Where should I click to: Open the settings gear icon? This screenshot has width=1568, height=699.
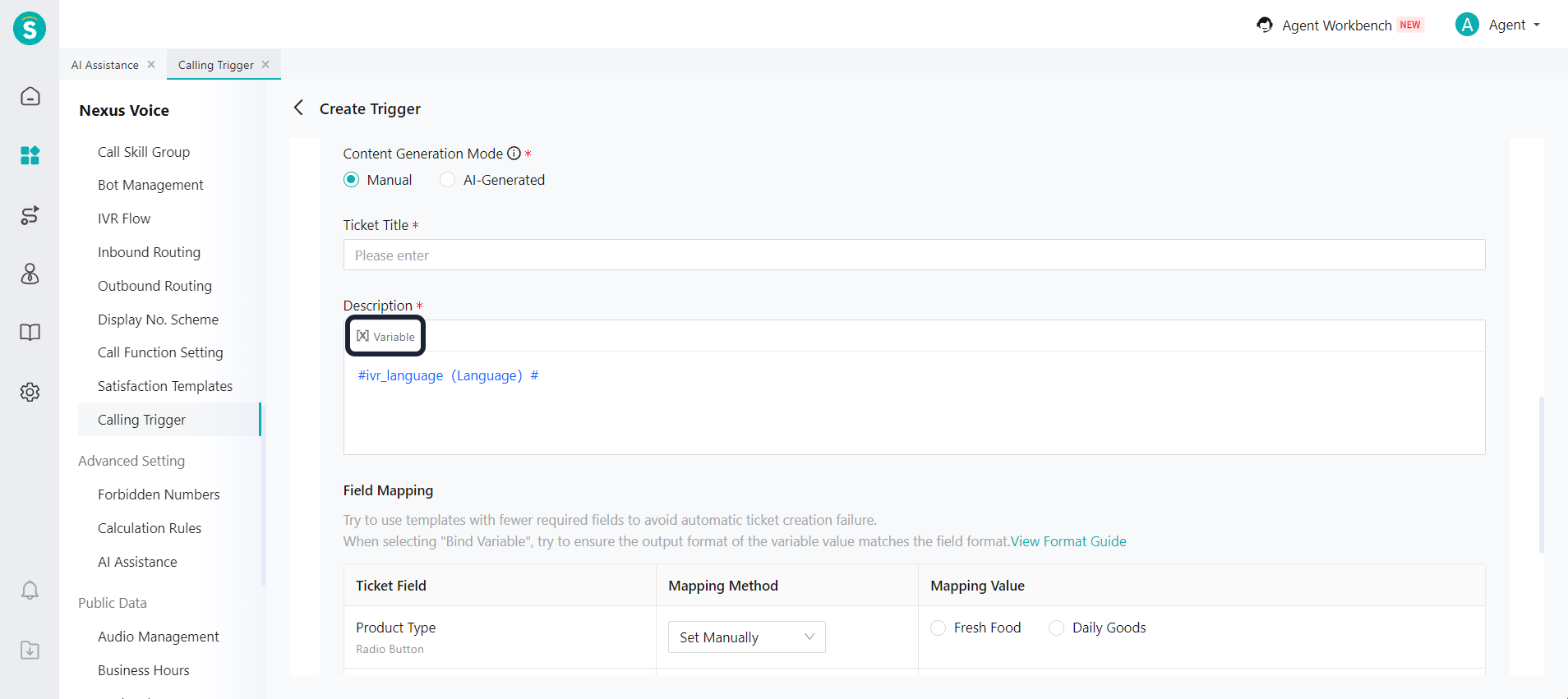[x=30, y=392]
